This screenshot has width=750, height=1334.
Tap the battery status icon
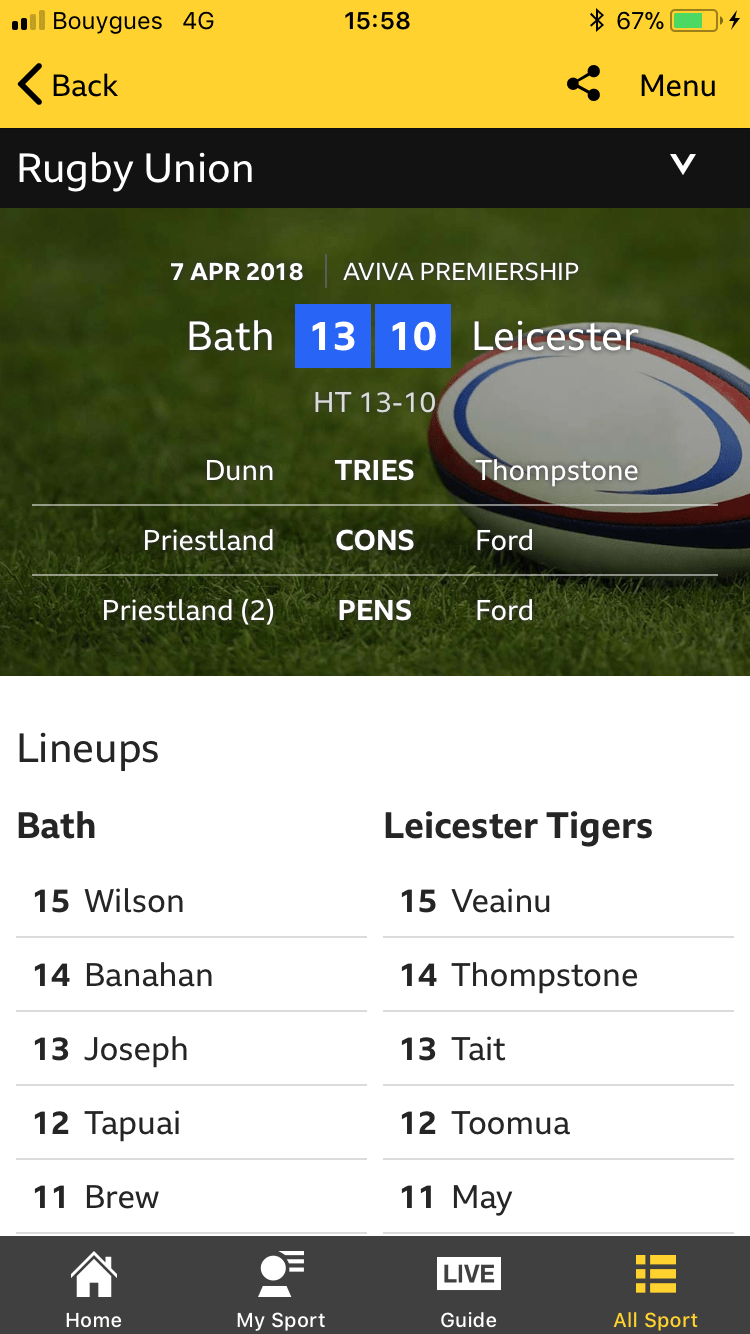pos(696,21)
